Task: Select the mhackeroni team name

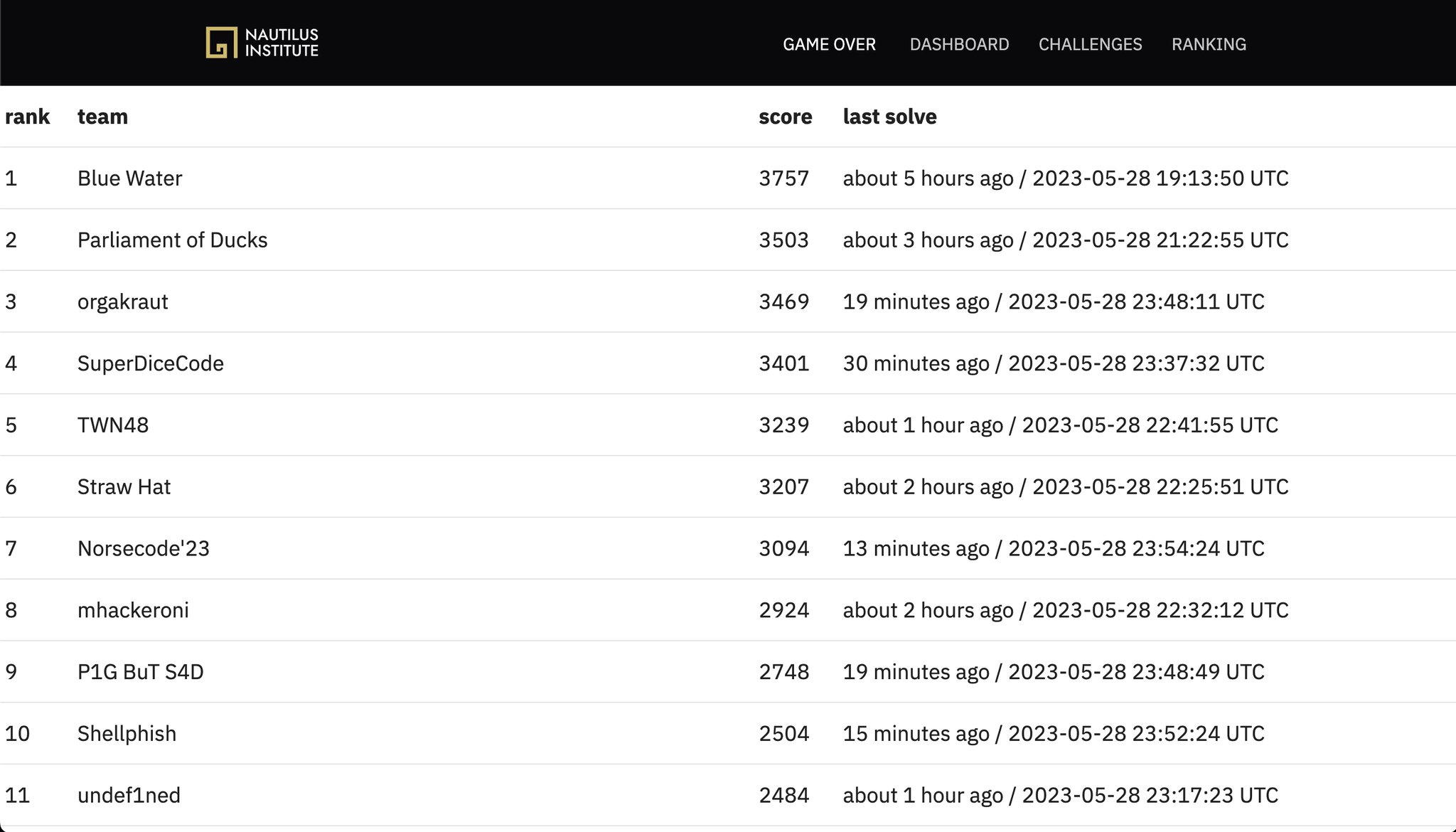Action: [x=133, y=610]
